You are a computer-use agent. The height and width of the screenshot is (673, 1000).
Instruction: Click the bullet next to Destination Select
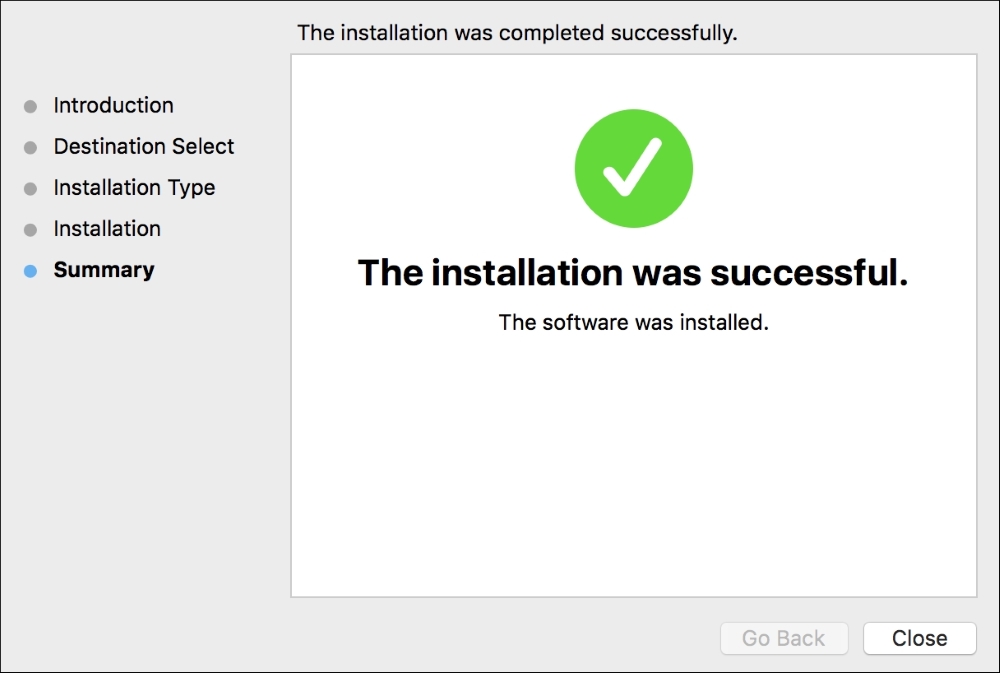click(30, 148)
